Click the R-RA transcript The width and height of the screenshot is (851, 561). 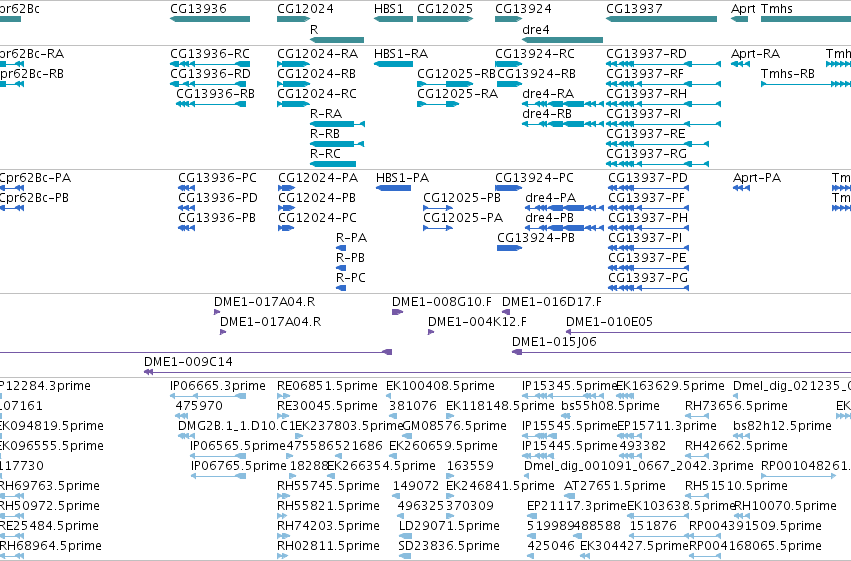pos(326,114)
